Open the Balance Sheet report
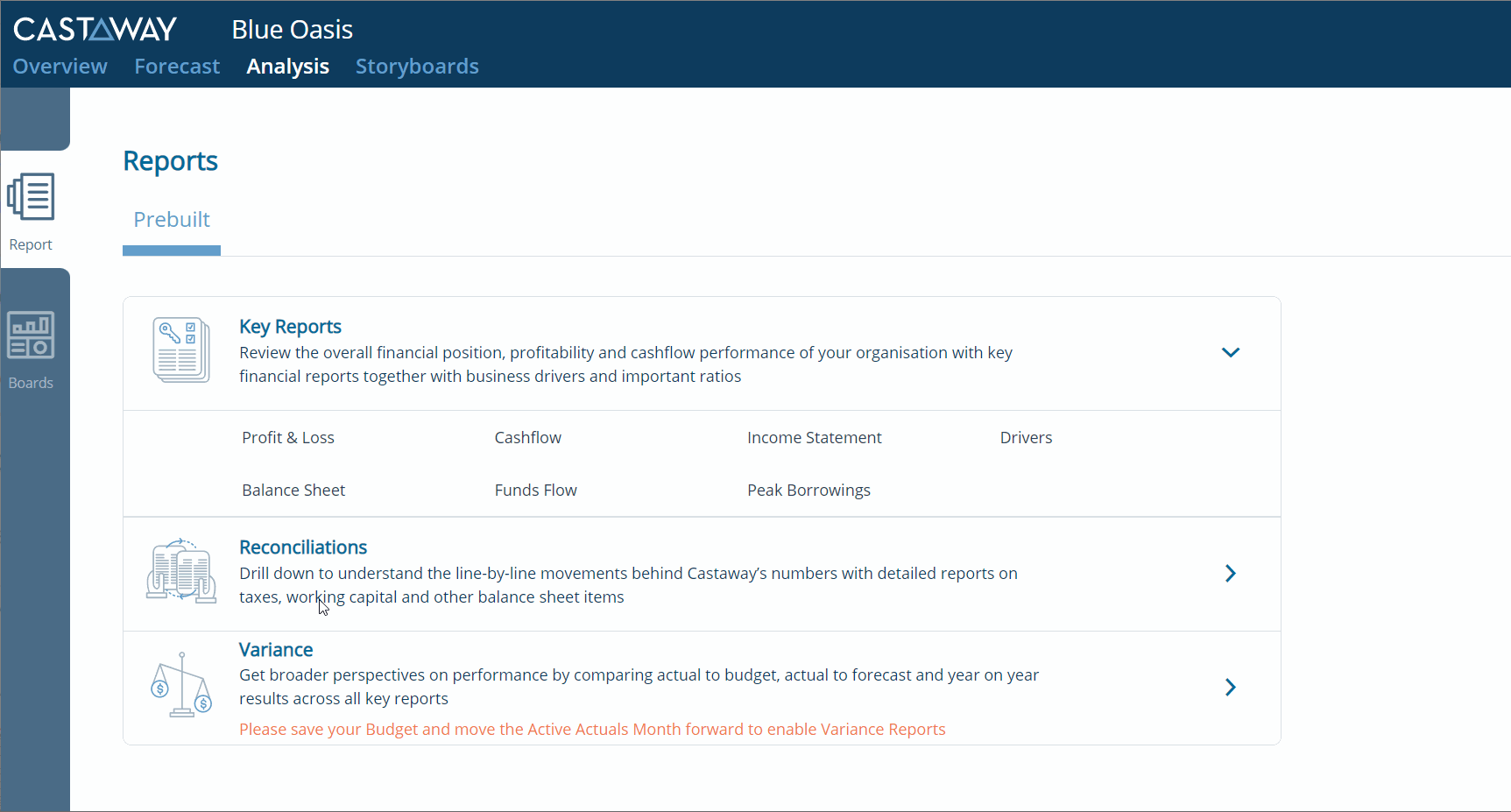The width and height of the screenshot is (1511, 812). pos(293,490)
